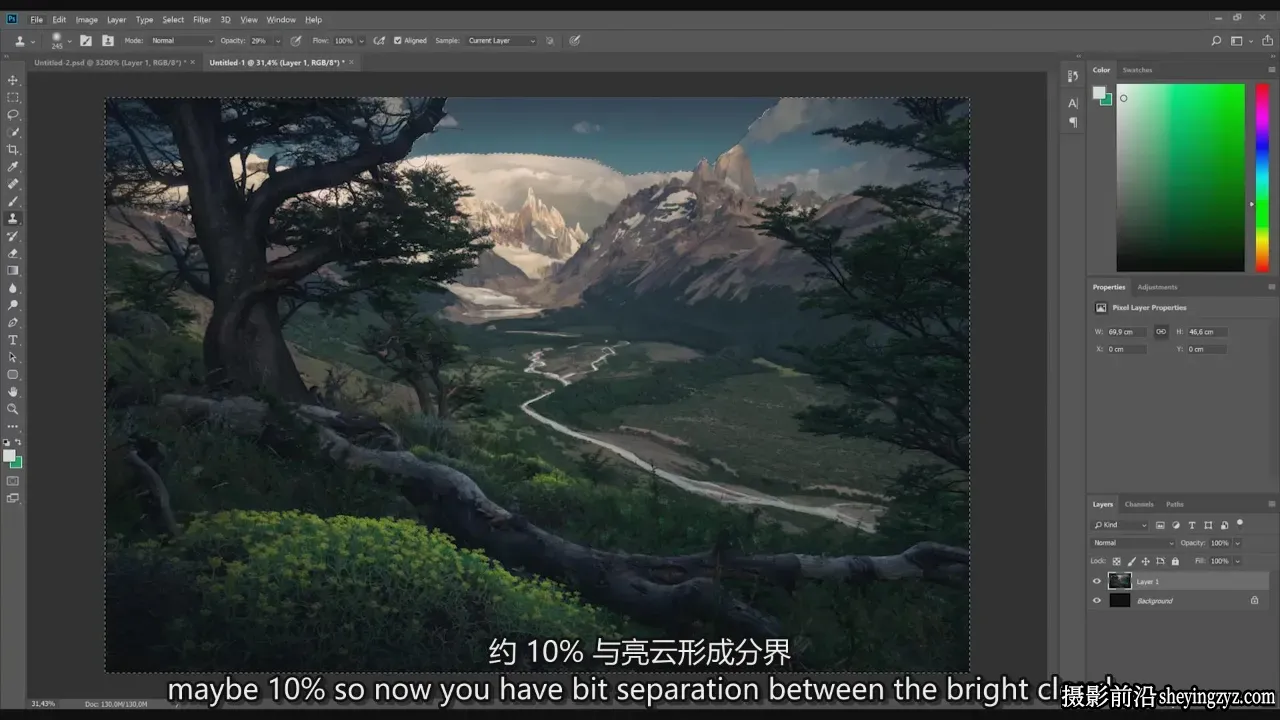Image resolution: width=1280 pixels, height=720 pixels.
Task: Open the Image menu
Action: 87,19
